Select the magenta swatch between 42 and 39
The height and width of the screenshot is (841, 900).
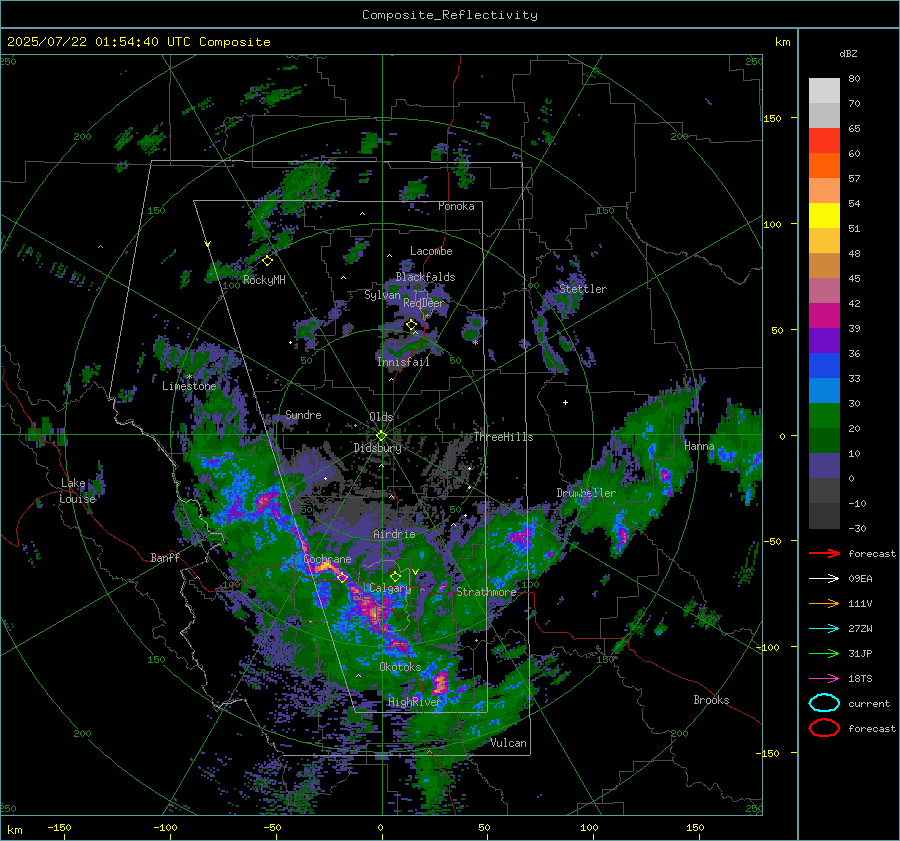[x=824, y=315]
